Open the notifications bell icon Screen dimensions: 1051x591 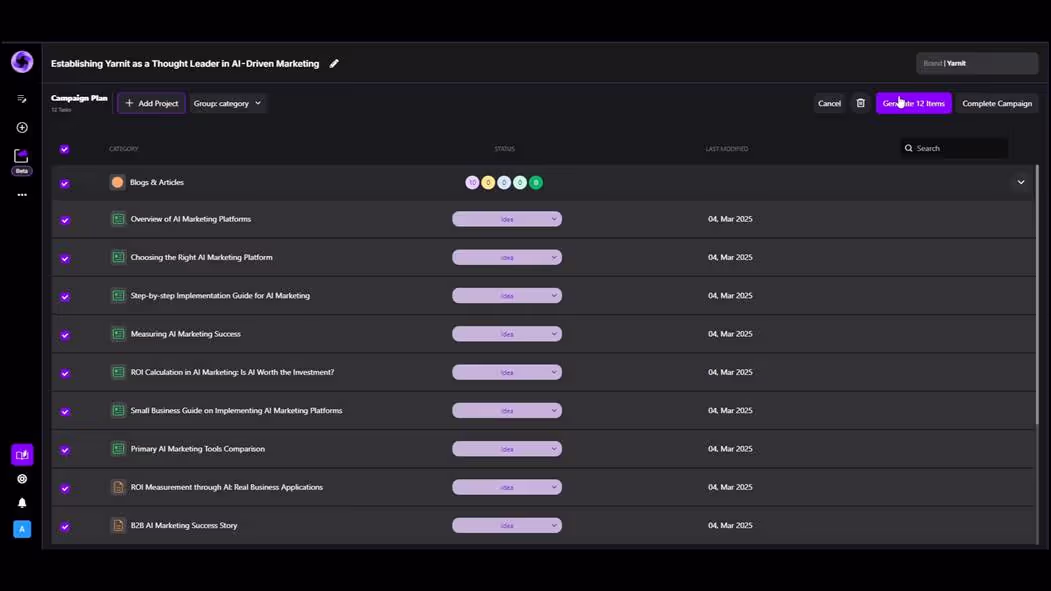22,503
